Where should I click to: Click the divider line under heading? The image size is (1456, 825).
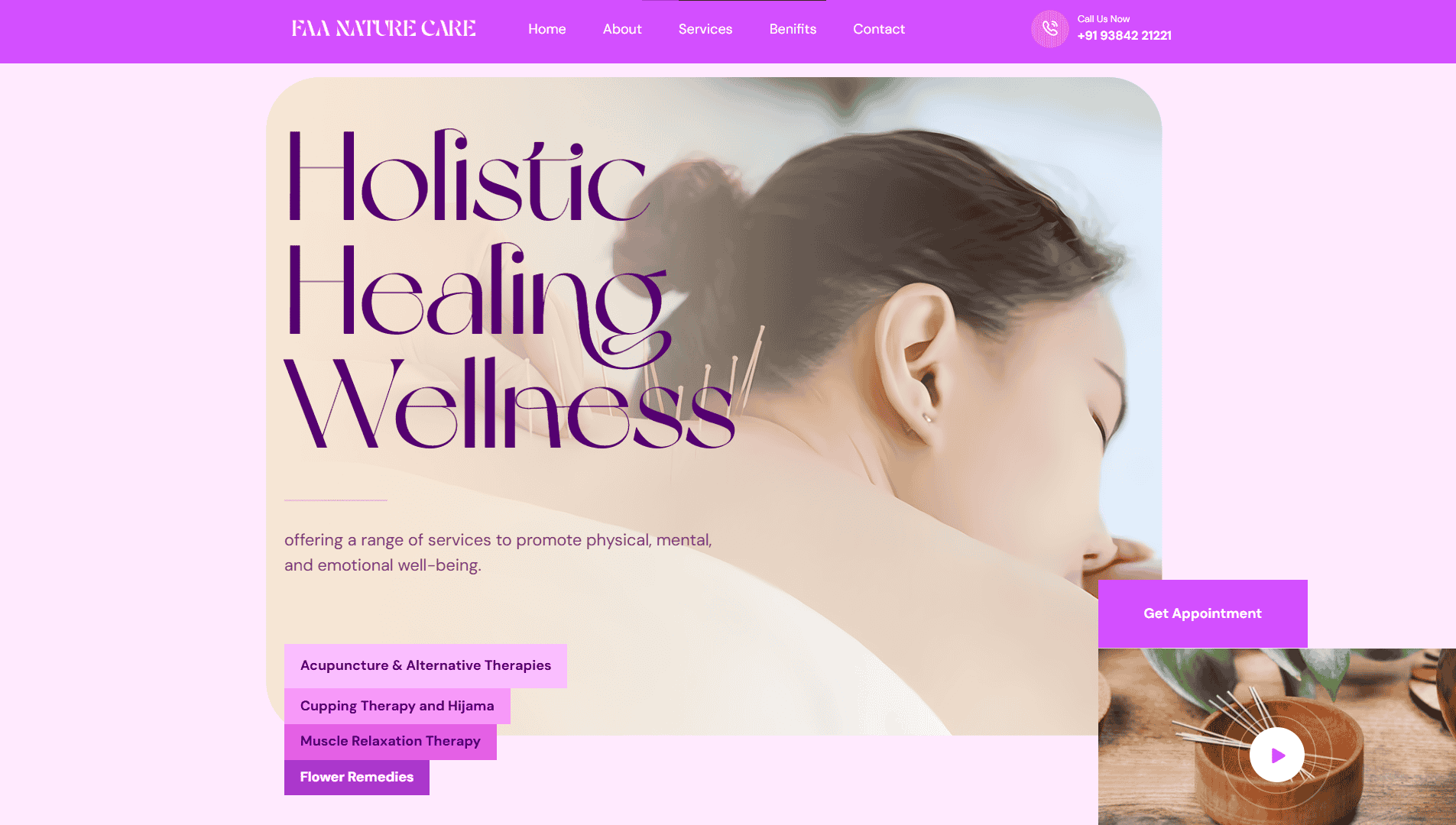coord(336,500)
